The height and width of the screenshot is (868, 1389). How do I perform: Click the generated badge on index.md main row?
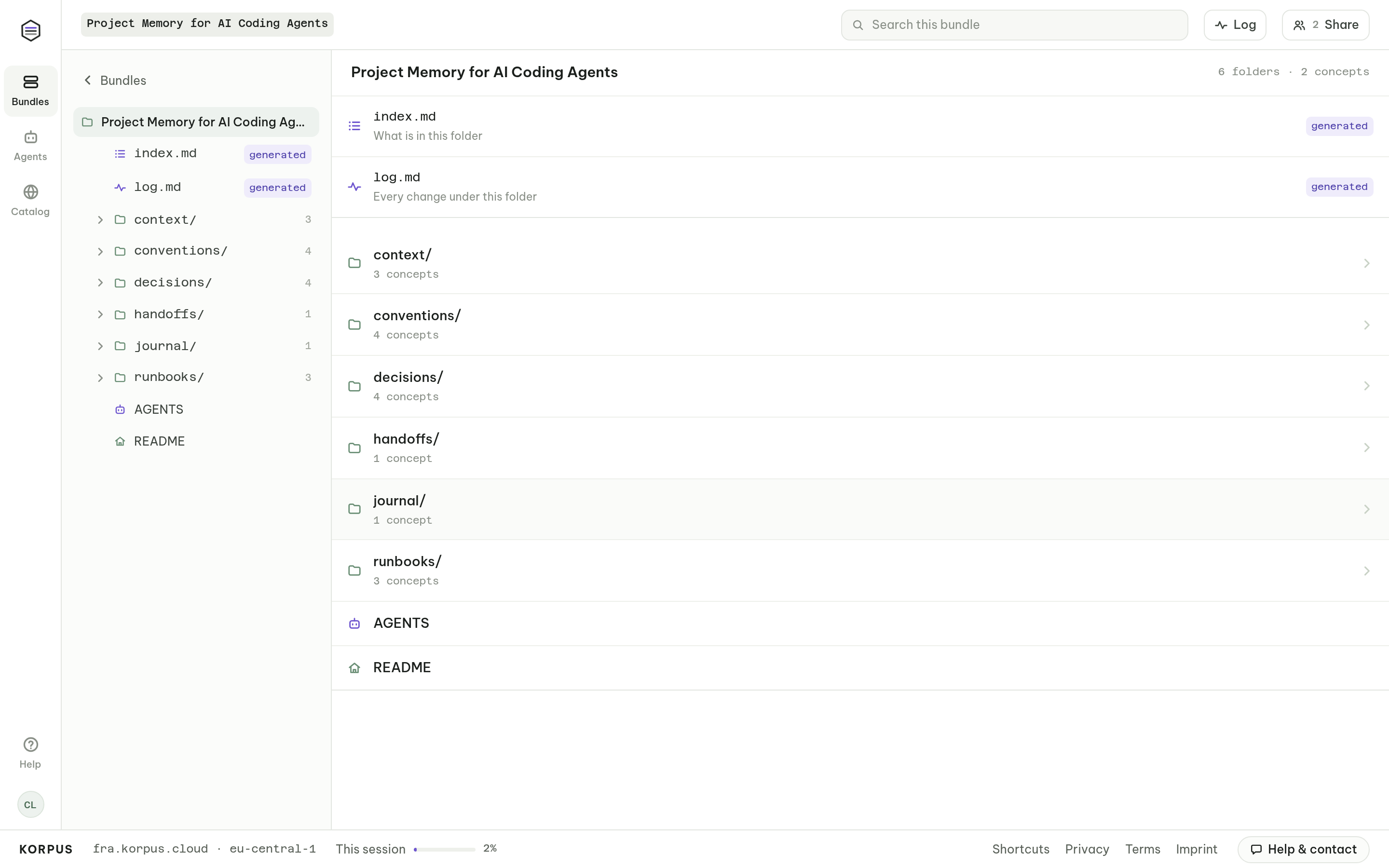pos(1339,126)
